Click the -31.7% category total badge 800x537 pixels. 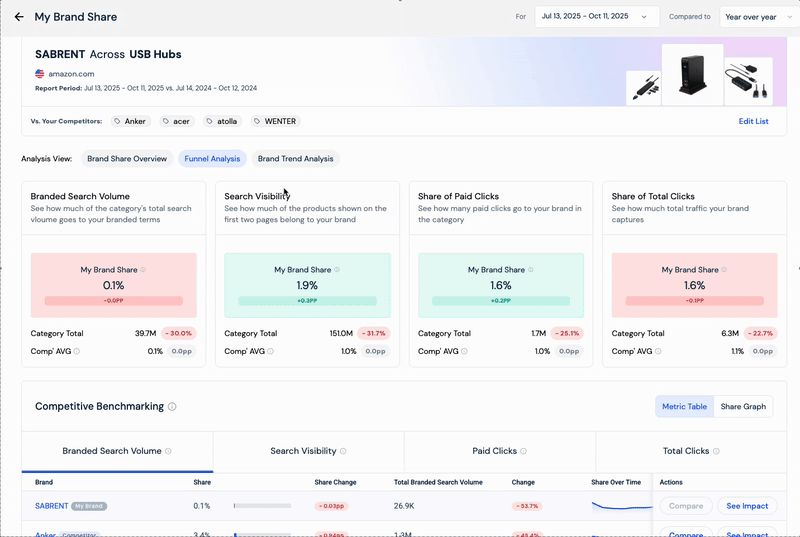tap(373, 334)
